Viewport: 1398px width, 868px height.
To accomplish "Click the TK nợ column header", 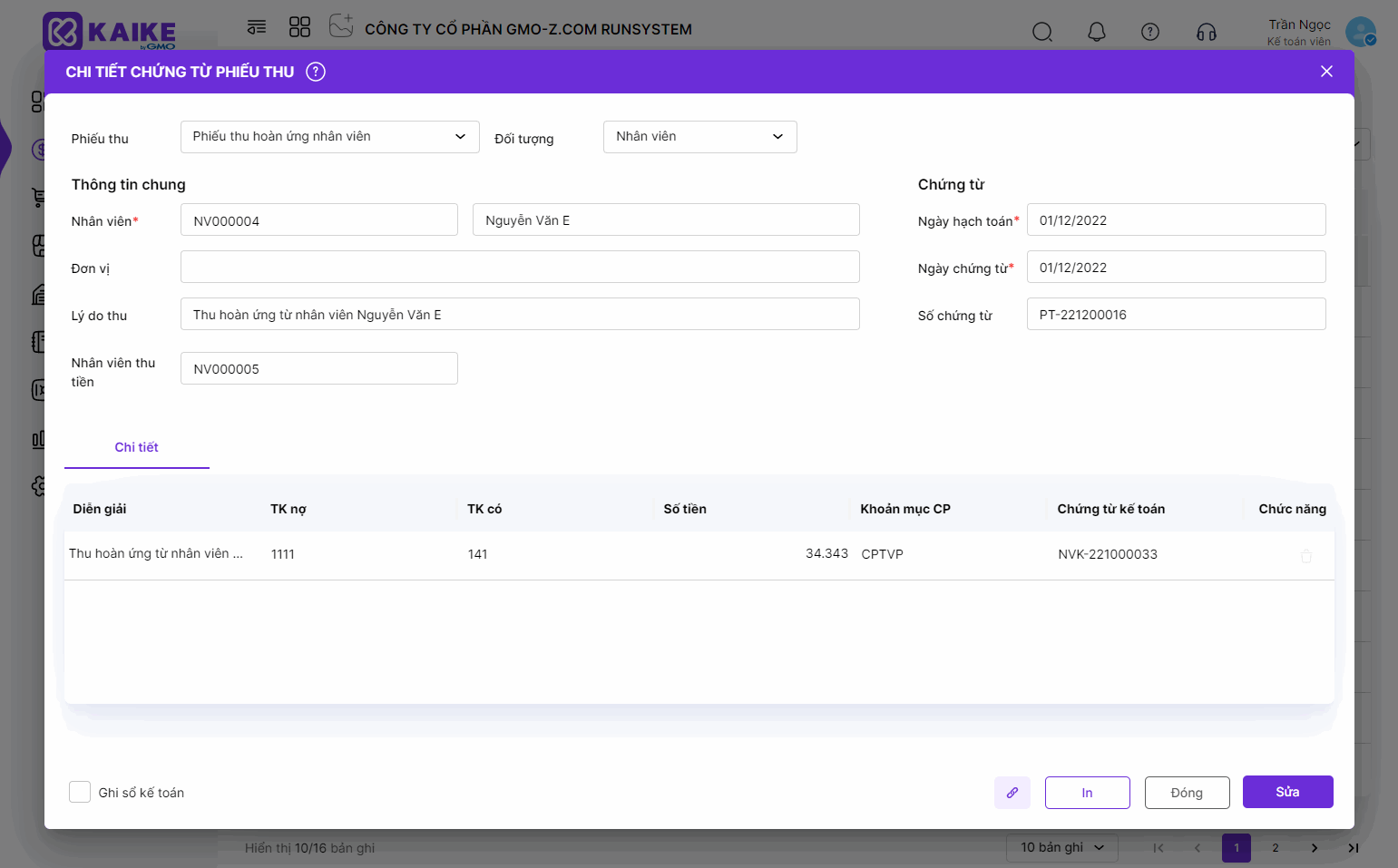I will [288, 509].
